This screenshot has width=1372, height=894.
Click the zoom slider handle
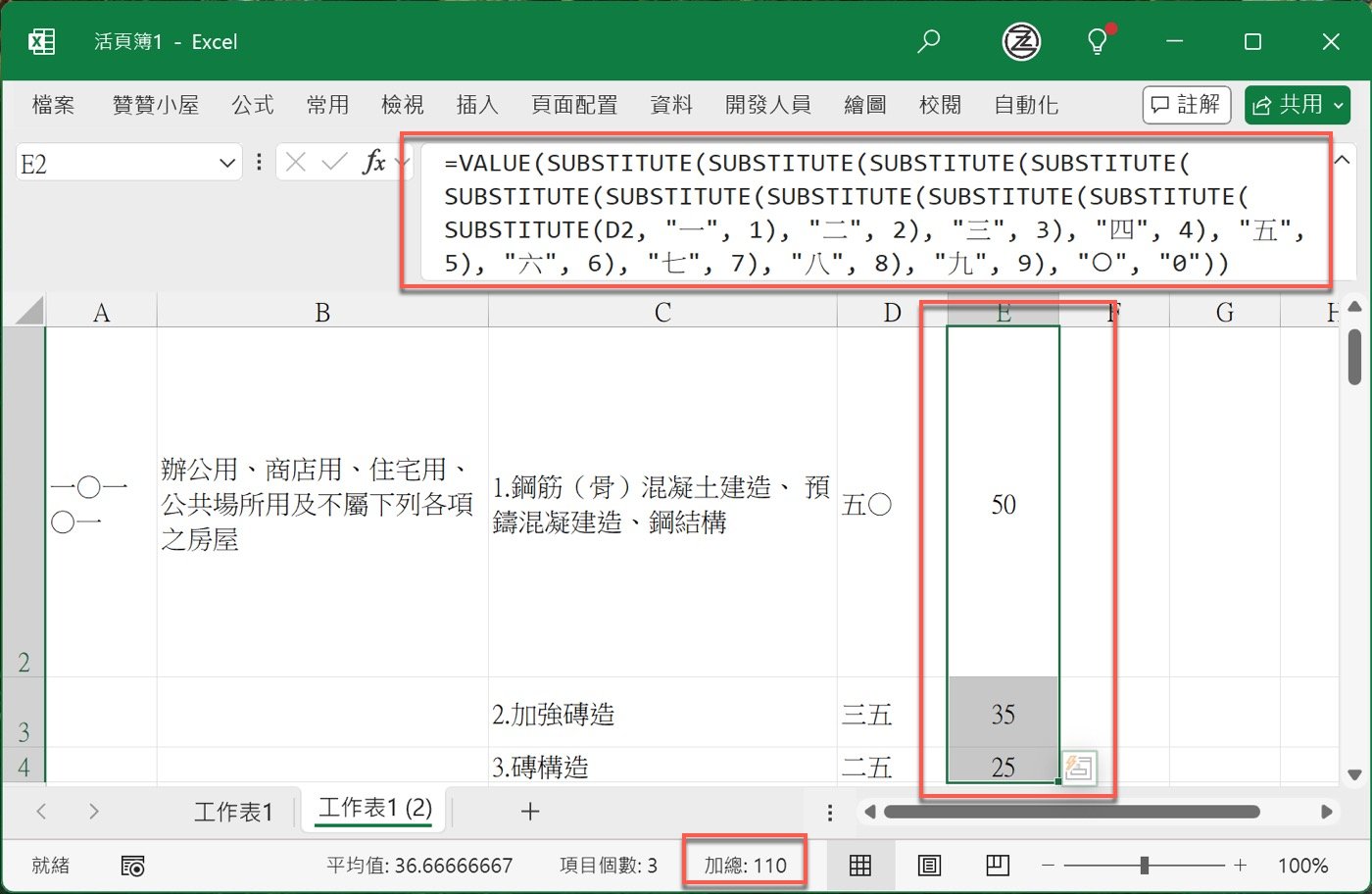click(1144, 866)
